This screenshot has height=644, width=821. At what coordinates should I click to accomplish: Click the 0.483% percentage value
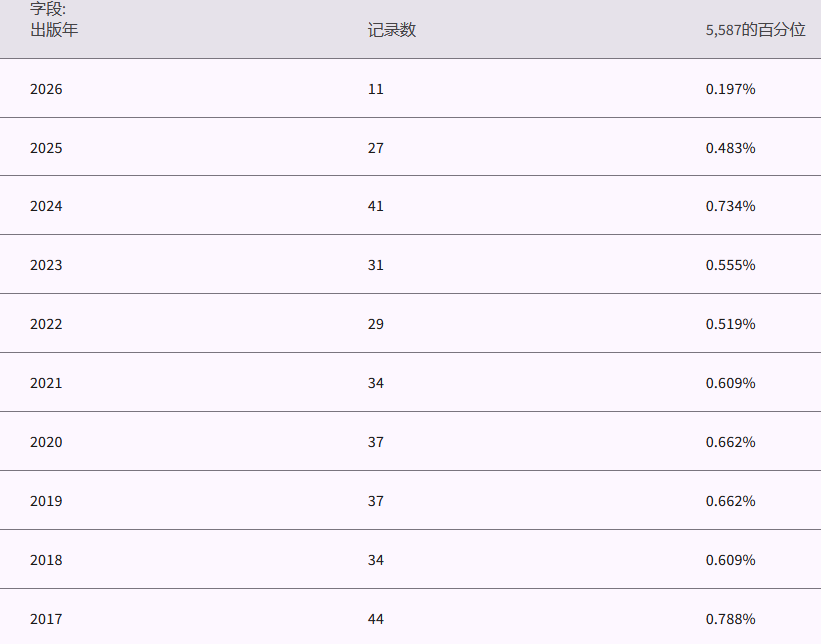click(x=730, y=148)
